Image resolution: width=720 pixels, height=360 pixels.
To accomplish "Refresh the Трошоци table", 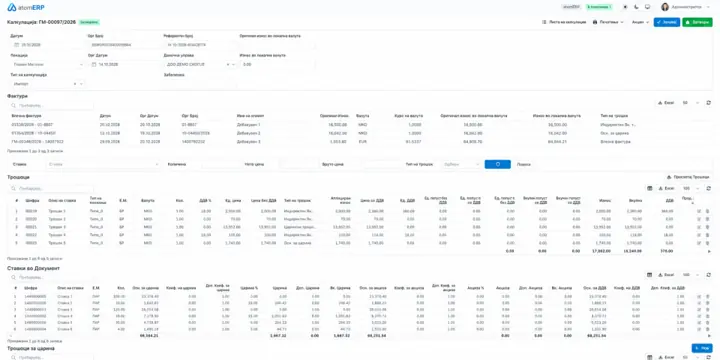I will [709, 188].
